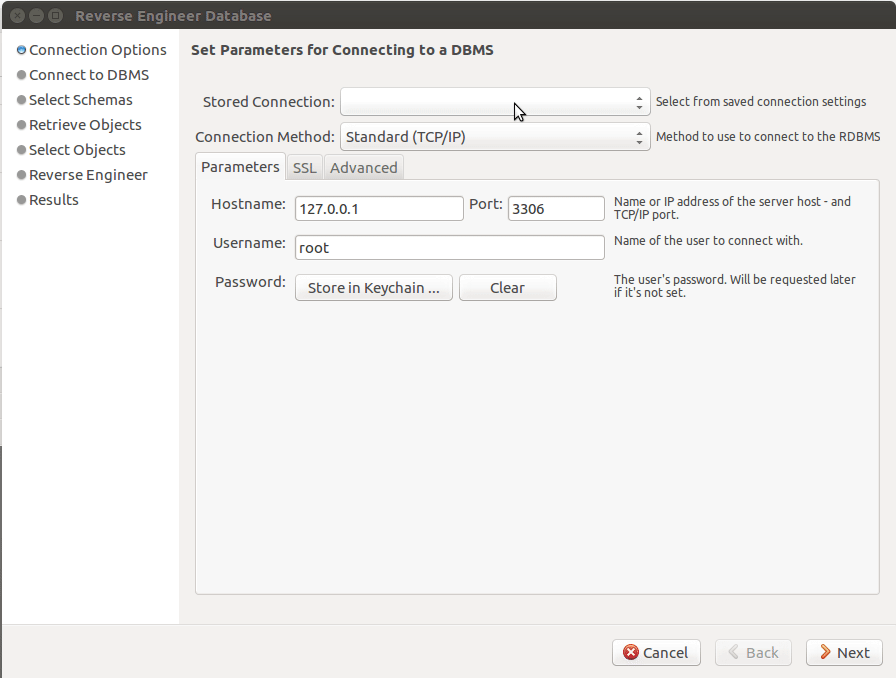Open the Advanced tab
This screenshot has width=896, height=678.
(x=363, y=168)
